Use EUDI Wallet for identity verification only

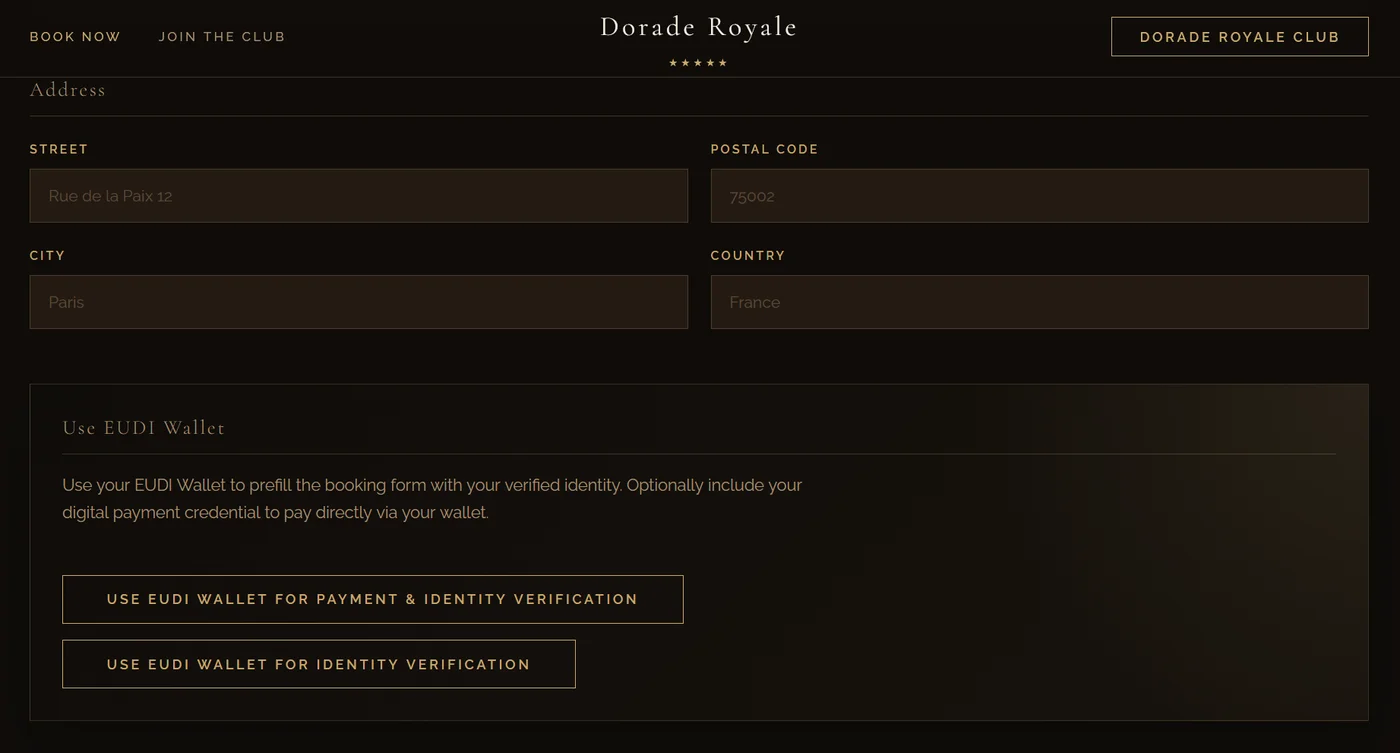pos(319,664)
